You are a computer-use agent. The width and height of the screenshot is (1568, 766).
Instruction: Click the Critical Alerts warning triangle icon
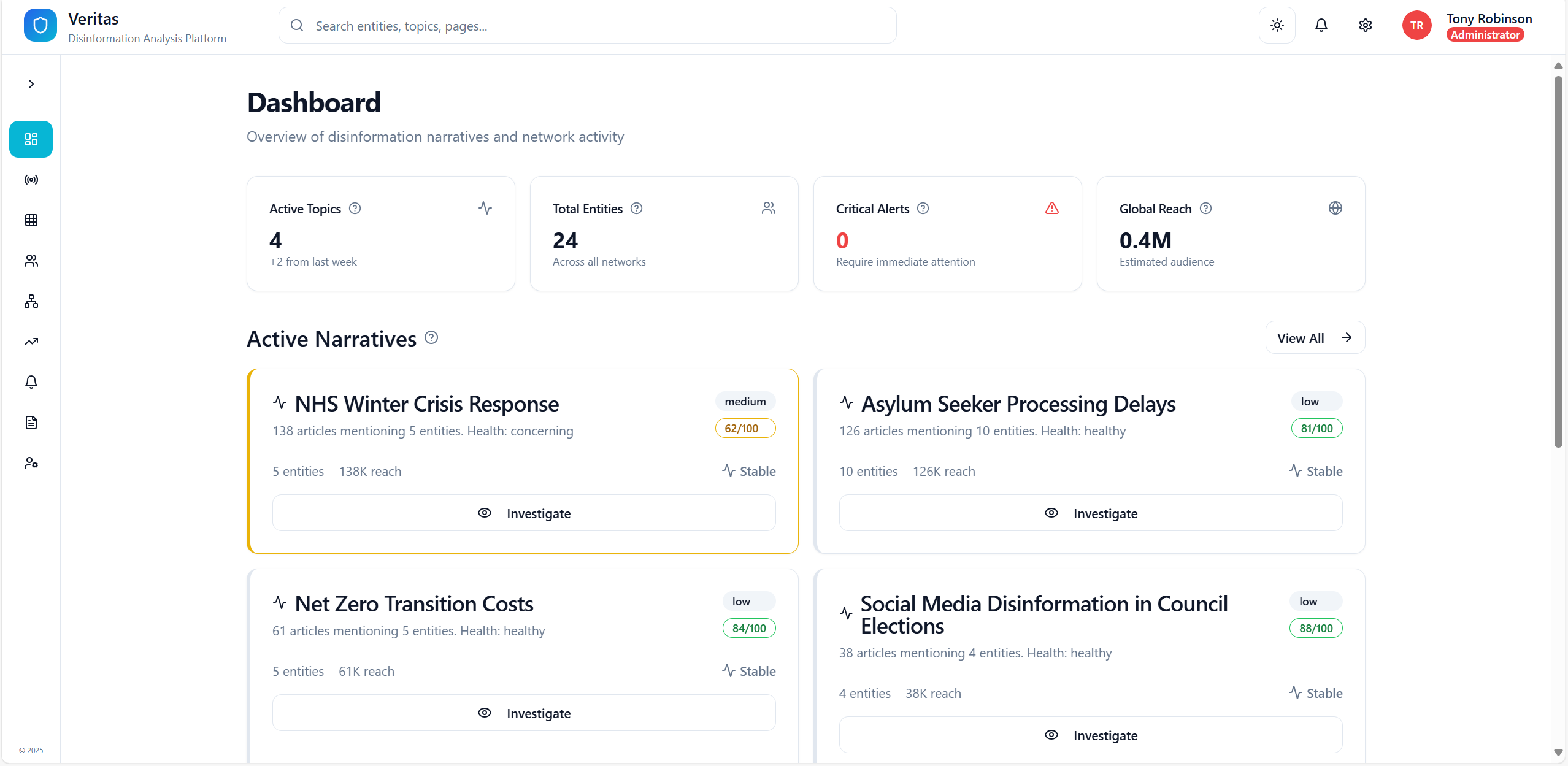(x=1051, y=209)
